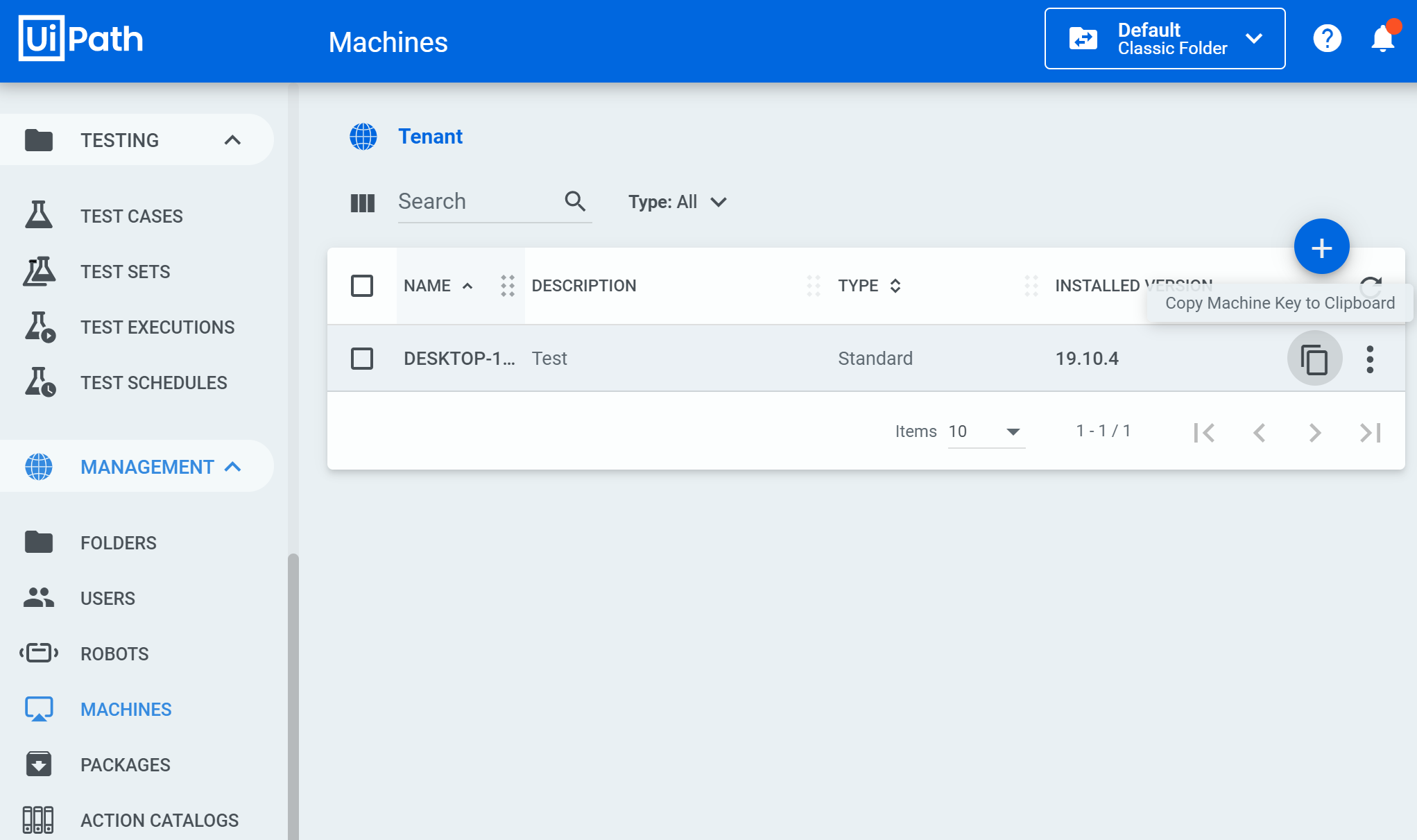This screenshot has width=1417, height=840.
Task: Click the refresh icon in table header
Action: pos(1371,284)
